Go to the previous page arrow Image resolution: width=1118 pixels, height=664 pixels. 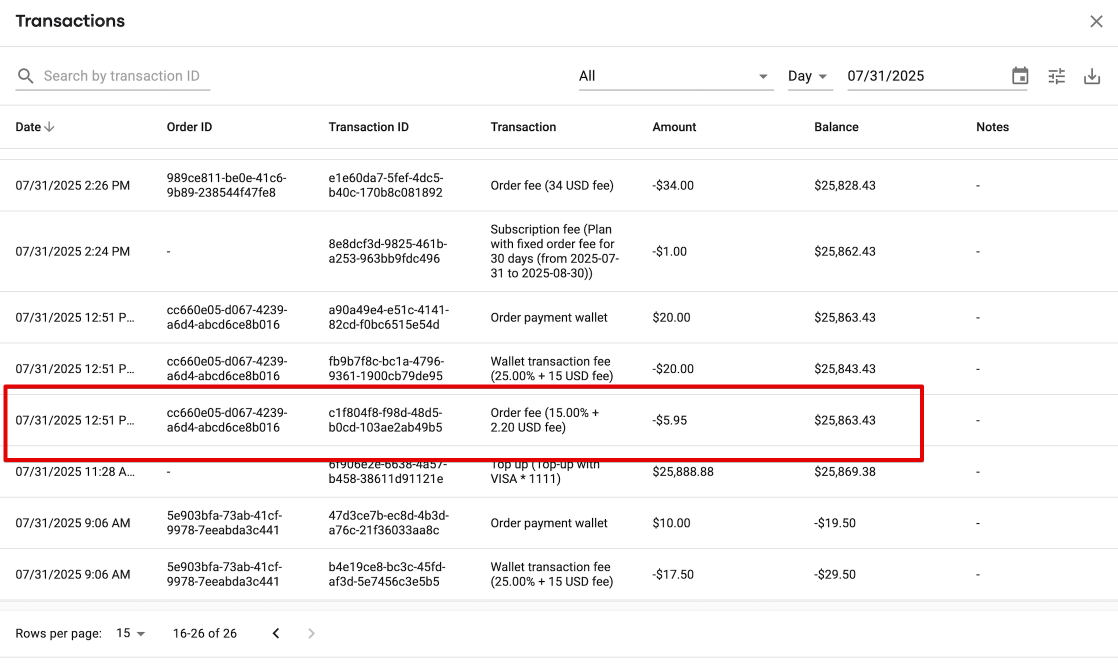276,633
